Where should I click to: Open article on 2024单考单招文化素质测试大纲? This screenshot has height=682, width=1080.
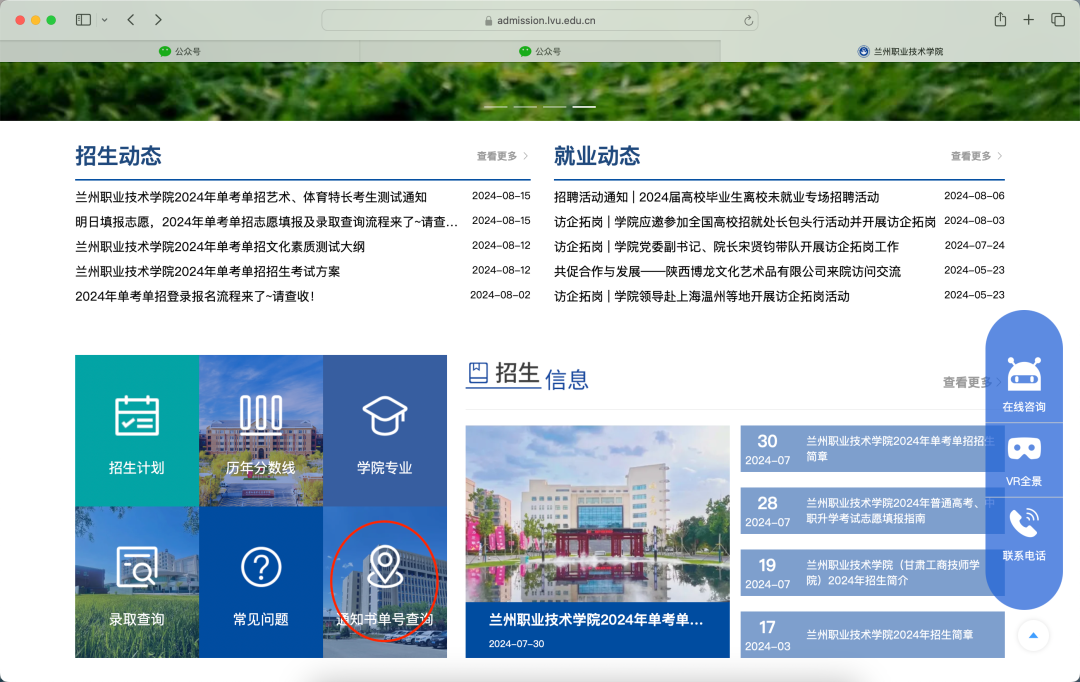tap(220, 246)
